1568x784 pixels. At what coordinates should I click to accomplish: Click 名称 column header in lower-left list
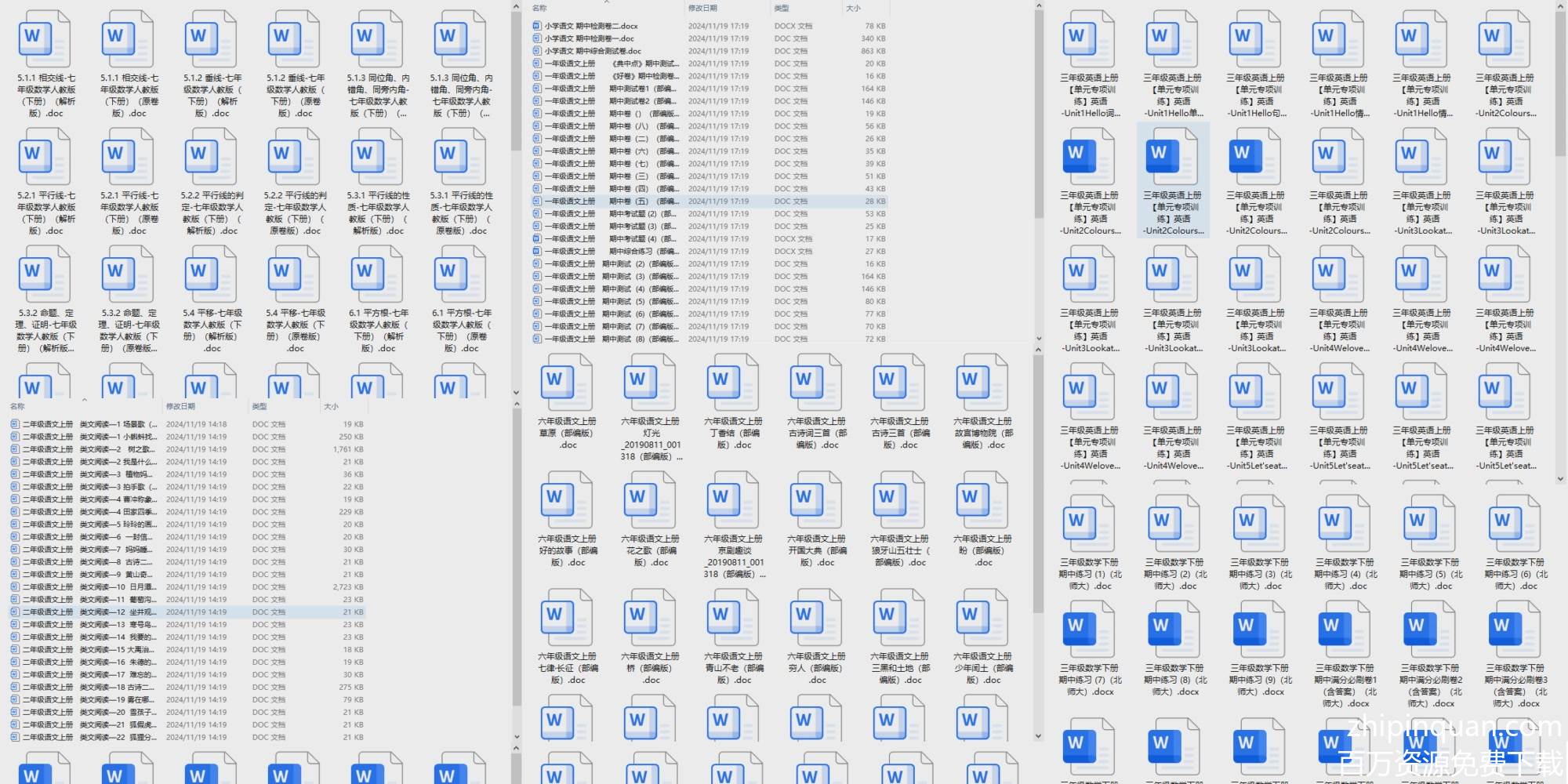[17, 406]
